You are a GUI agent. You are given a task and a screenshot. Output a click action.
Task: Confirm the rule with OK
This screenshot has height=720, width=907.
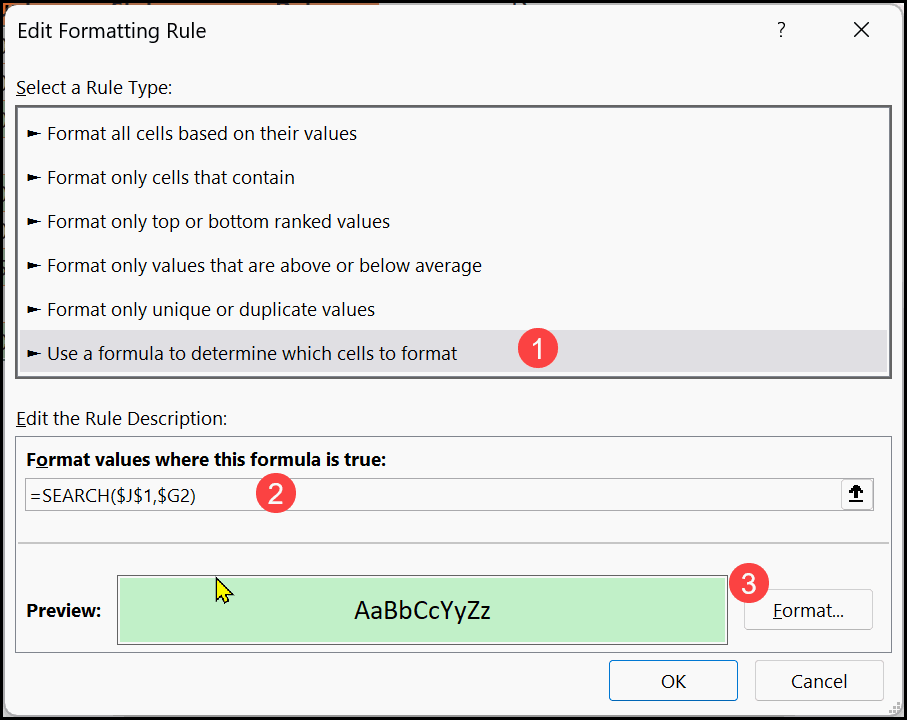pos(673,681)
